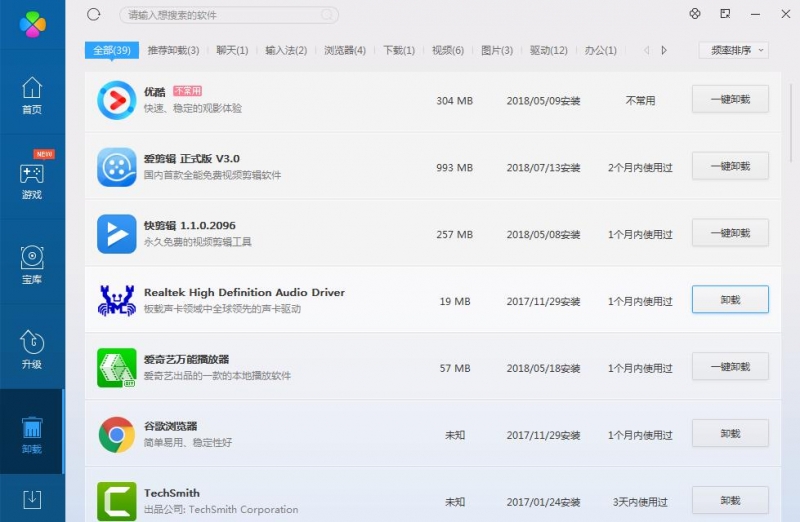Select the 浏览器(4) tab
The height and width of the screenshot is (522, 800).
[345, 50]
